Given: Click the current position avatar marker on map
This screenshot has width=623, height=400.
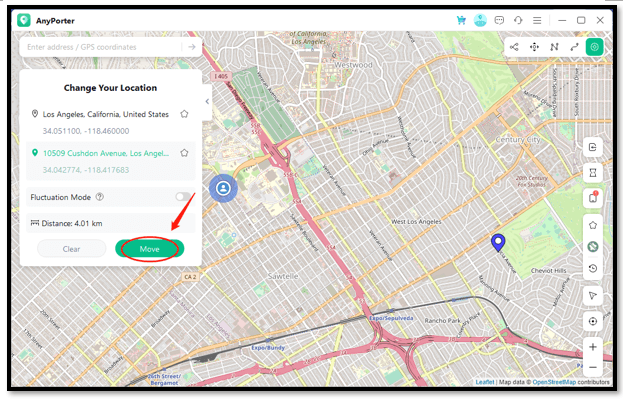Looking at the screenshot, I should tap(223, 188).
